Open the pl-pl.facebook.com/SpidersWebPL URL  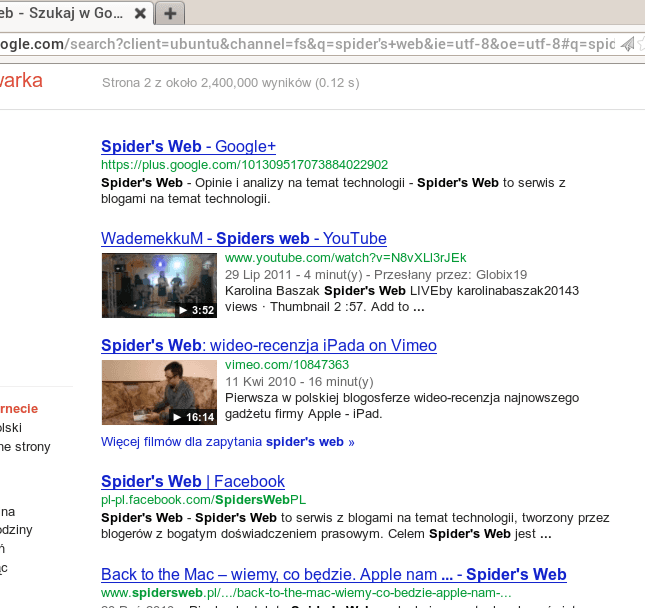pos(204,500)
